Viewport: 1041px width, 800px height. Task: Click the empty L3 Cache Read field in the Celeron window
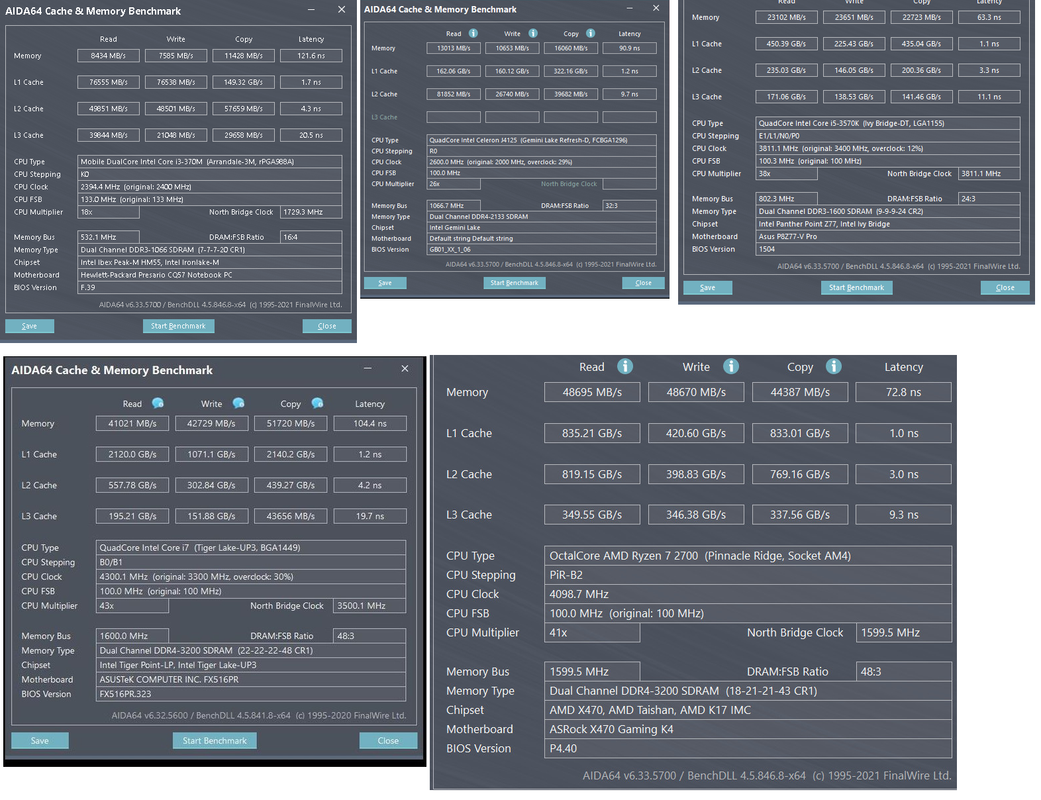coord(453,117)
